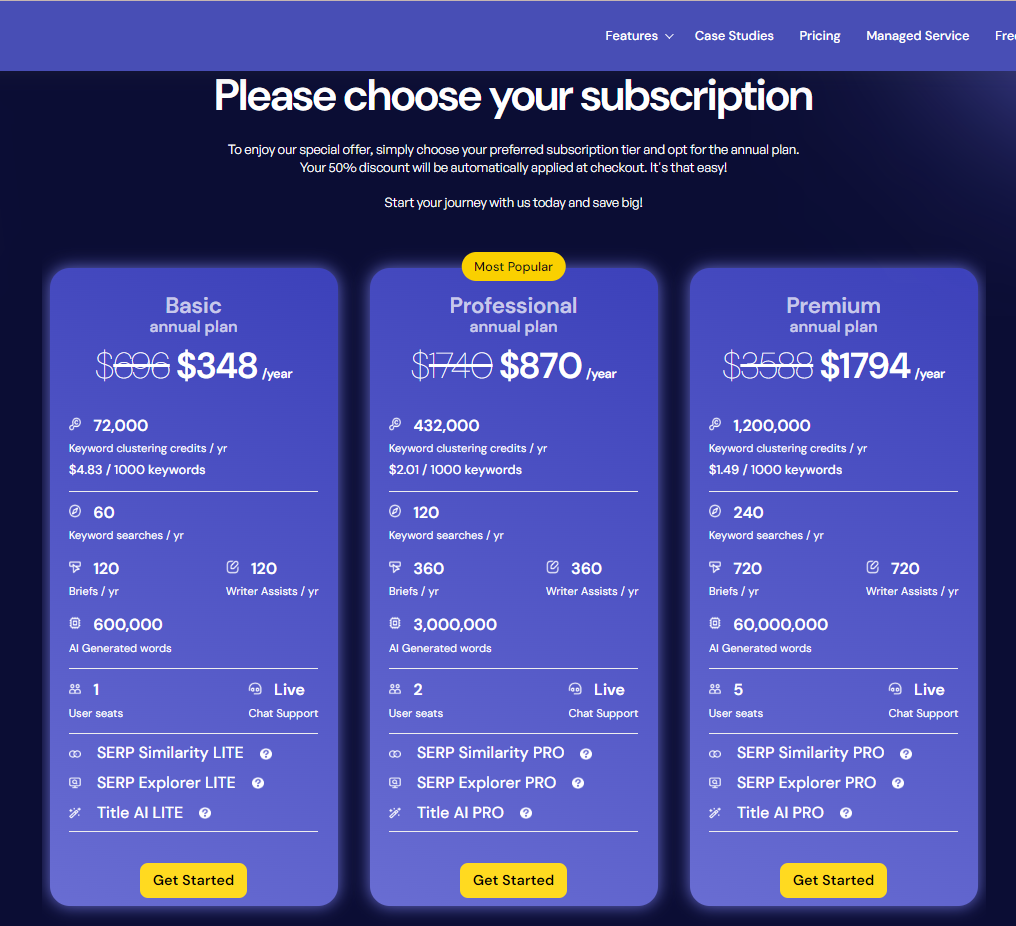This screenshot has width=1016, height=926.
Task: Click help icon beside SERP Explorer LITE
Action: [258, 784]
